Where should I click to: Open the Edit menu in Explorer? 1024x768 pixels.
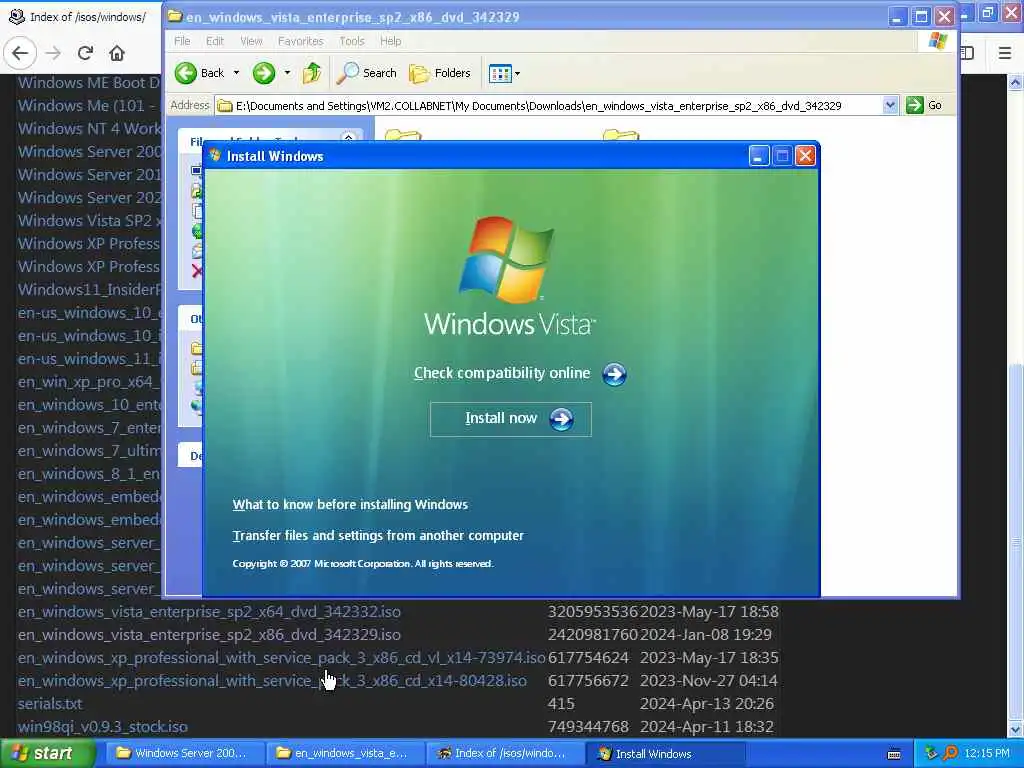click(x=215, y=41)
